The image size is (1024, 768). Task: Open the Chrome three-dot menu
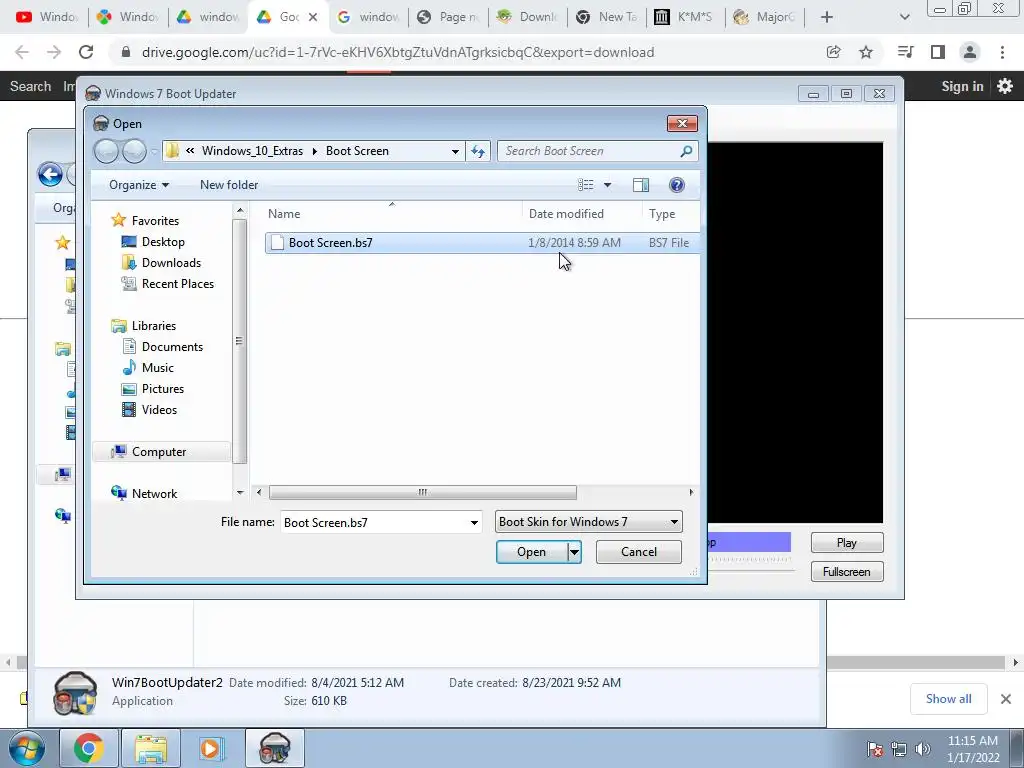tap(1002, 52)
